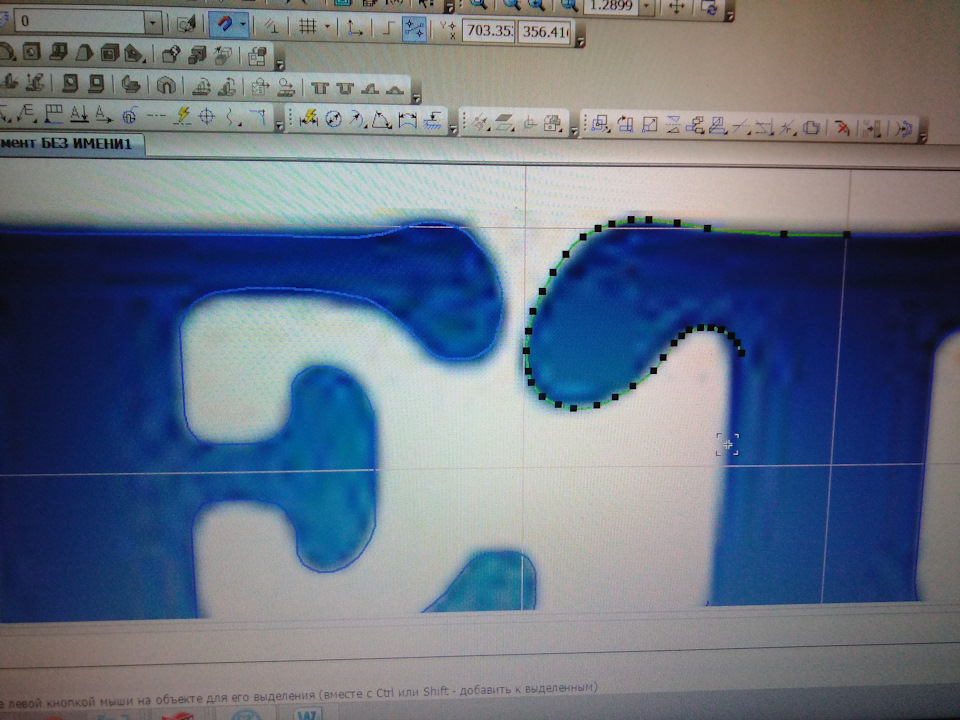Select the mirror symmetry edit tool
The image size is (960, 720).
(x=673, y=126)
